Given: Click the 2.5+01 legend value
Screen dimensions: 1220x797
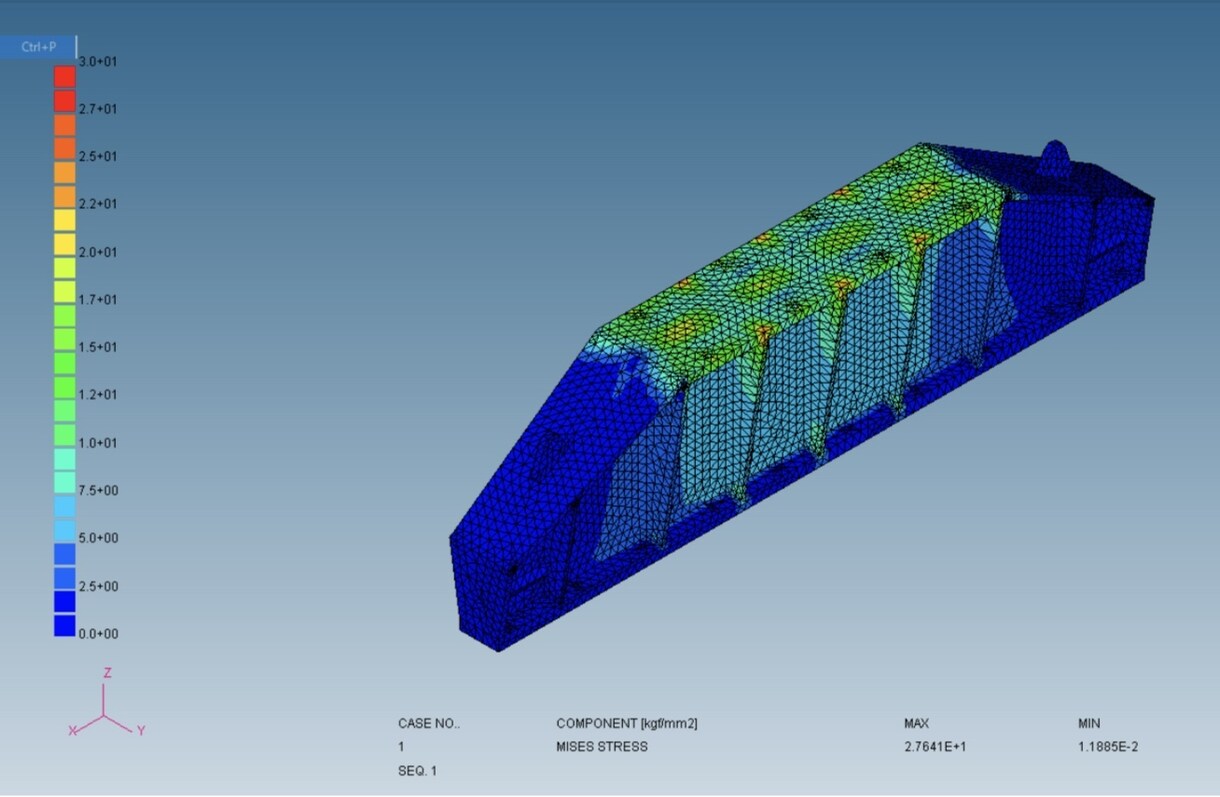Looking at the screenshot, I should 99,157.
